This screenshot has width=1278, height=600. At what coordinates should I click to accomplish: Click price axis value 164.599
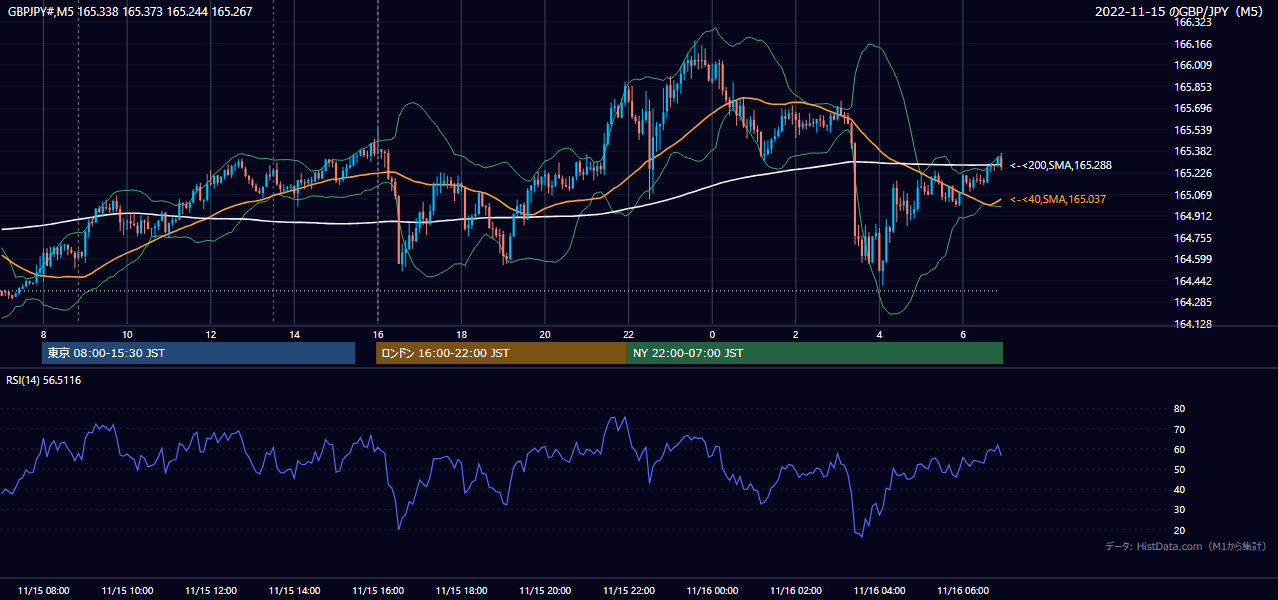click(x=1193, y=259)
